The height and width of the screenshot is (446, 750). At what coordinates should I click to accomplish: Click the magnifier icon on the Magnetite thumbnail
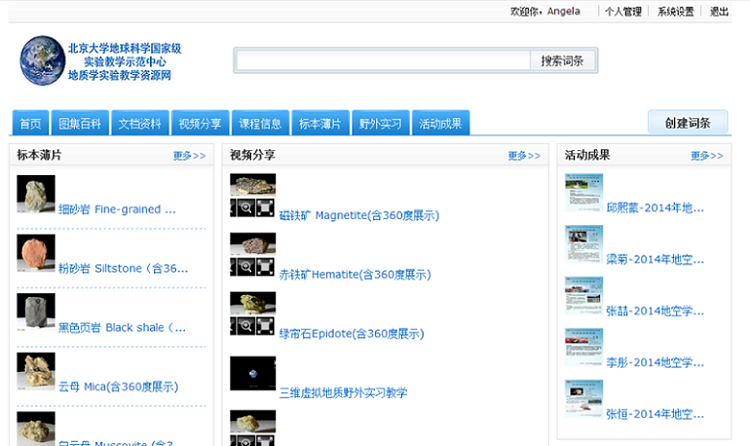(244, 208)
